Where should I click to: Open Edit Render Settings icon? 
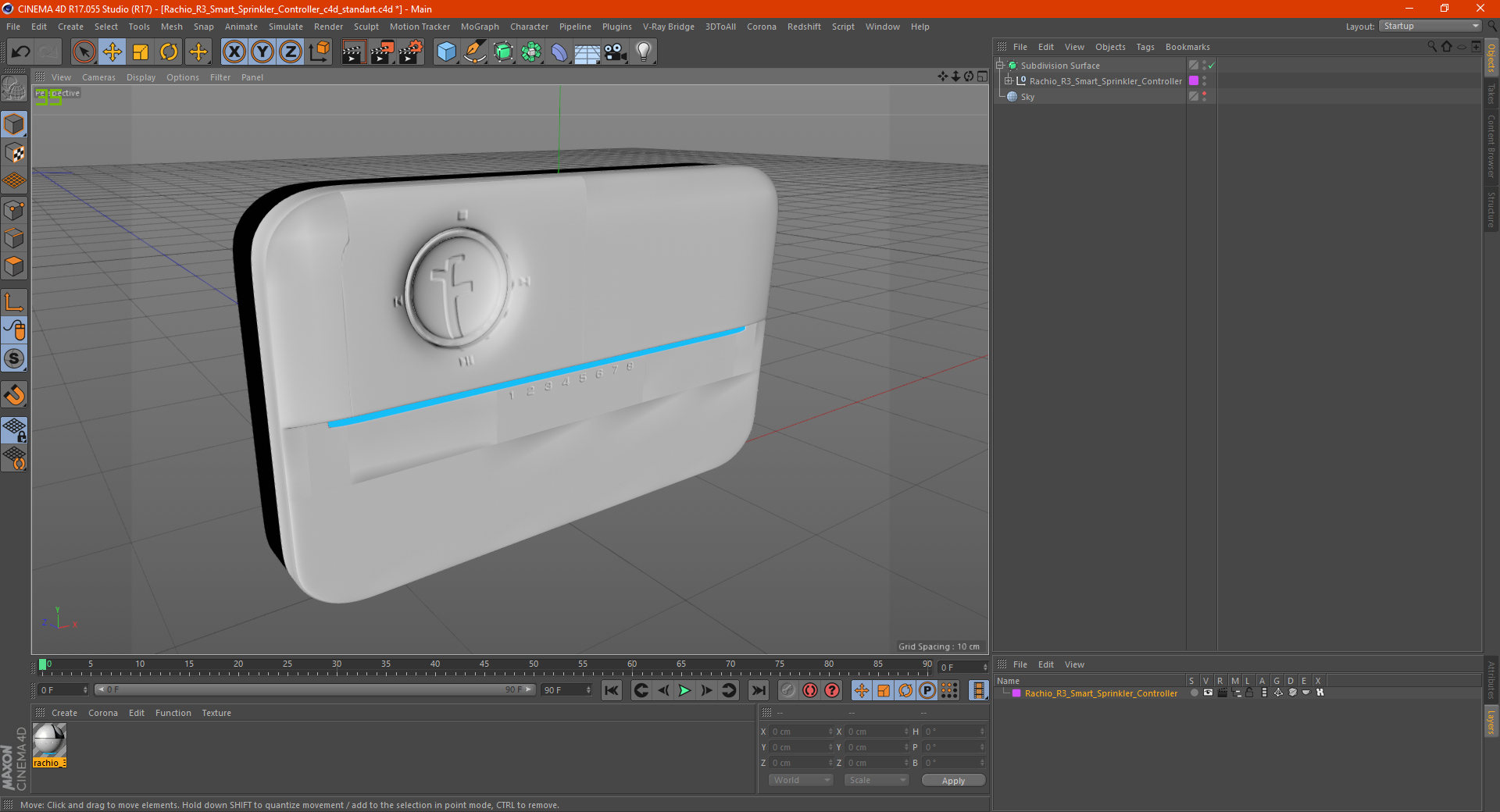pyautogui.click(x=411, y=52)
